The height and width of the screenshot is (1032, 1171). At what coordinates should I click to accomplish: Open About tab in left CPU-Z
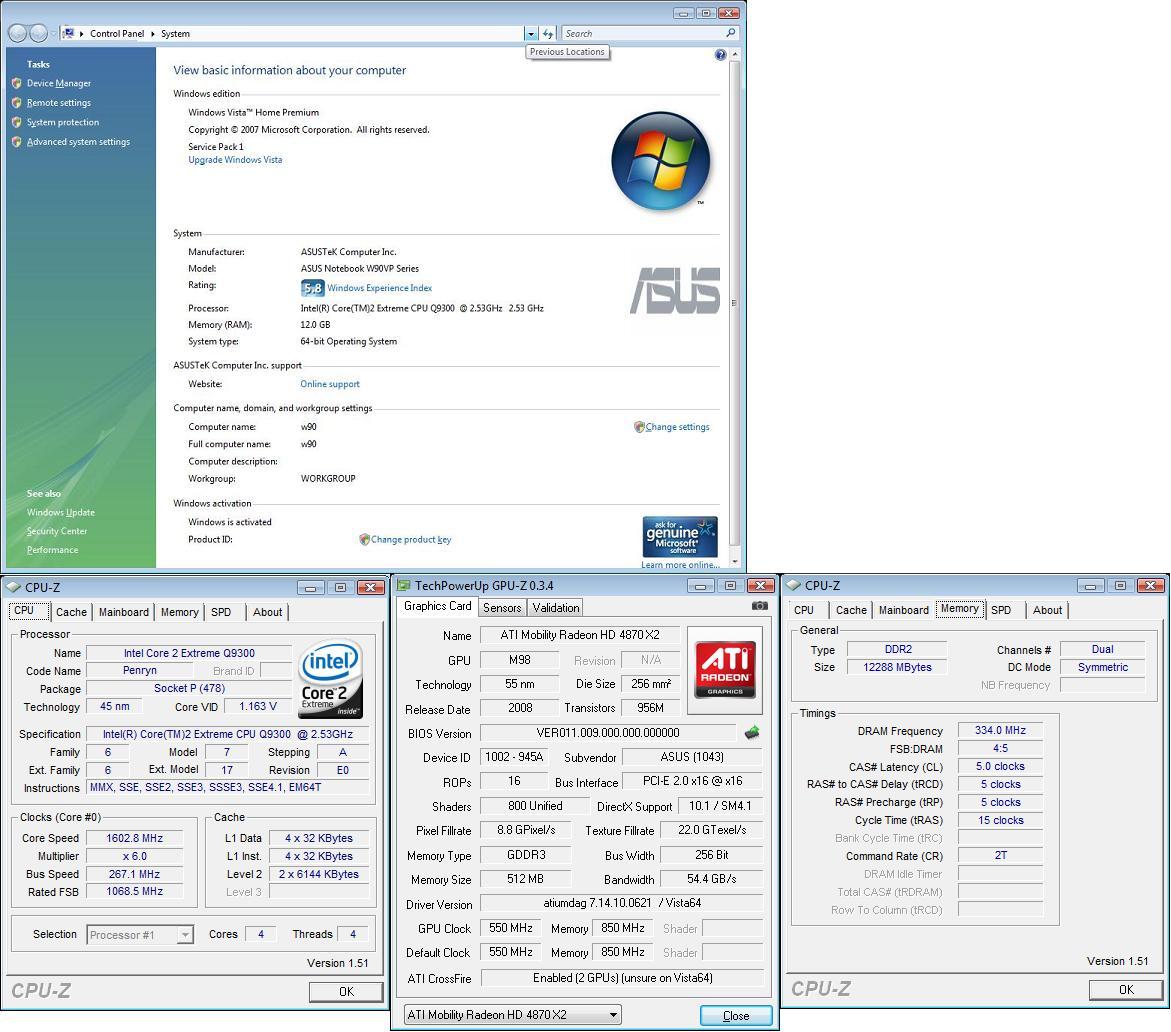pos(267,612)
